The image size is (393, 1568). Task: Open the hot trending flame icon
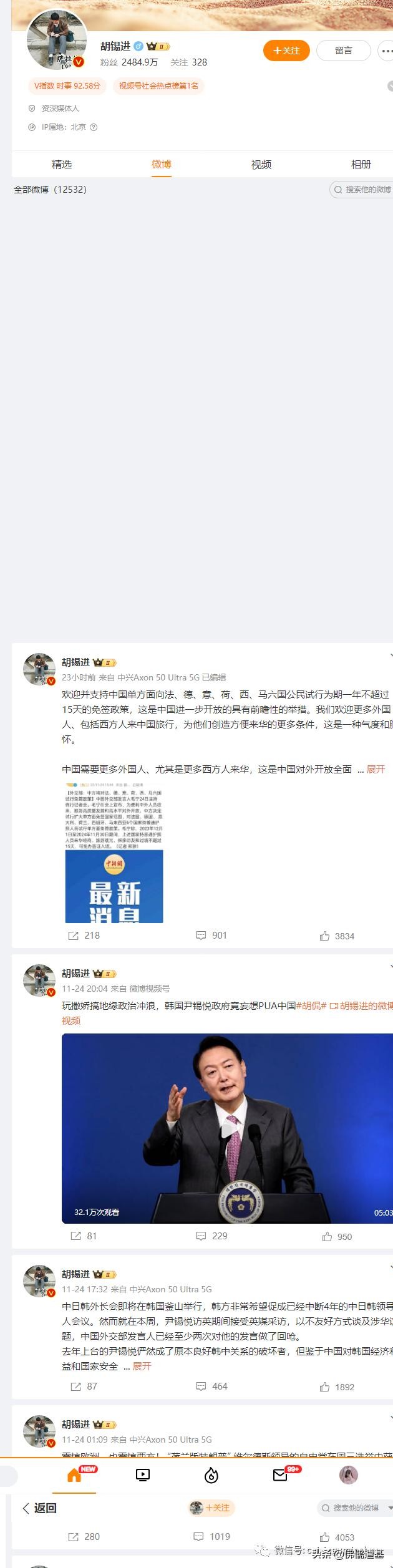click(x=211, y=1475)
